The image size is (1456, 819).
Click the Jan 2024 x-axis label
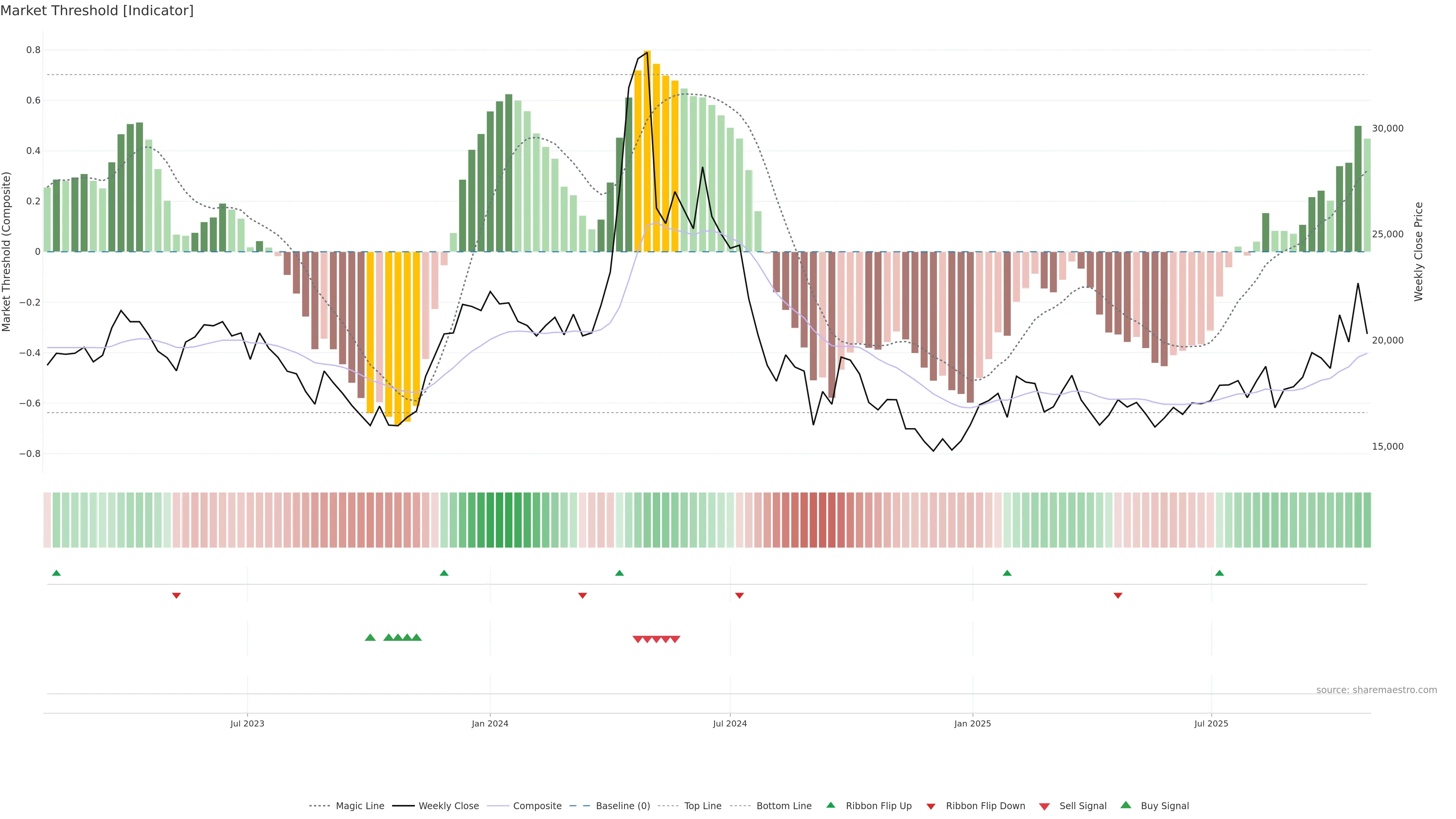point(490,723)
